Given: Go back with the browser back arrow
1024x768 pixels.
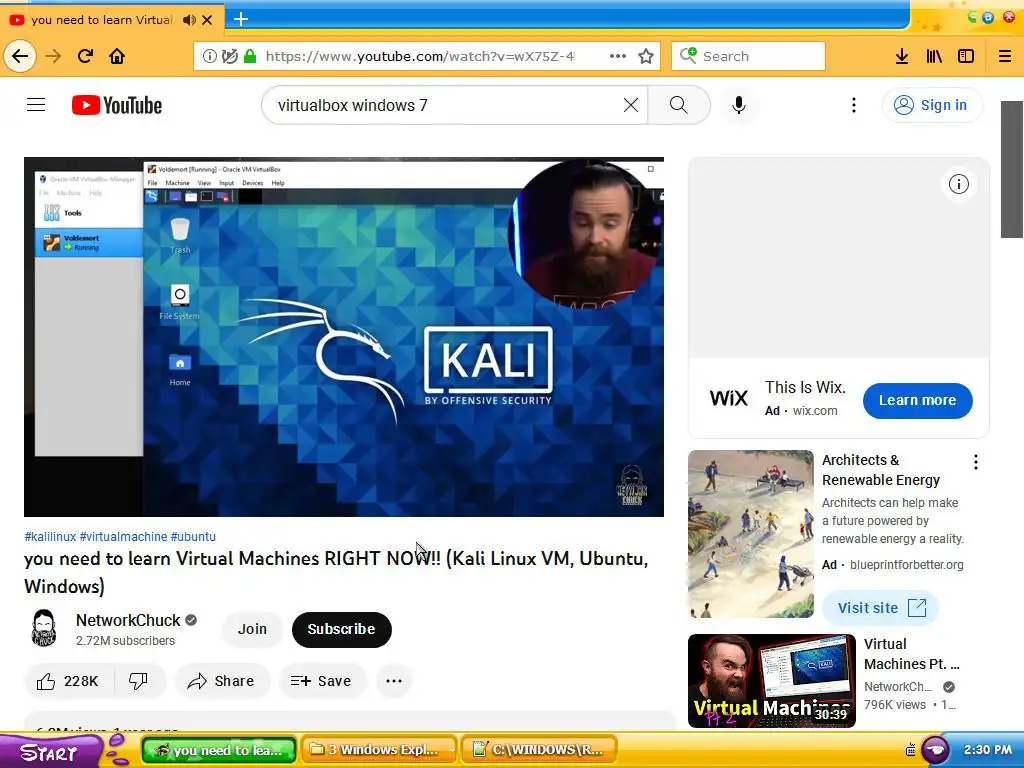Looking at the screenshot, I should coord(20,56).
